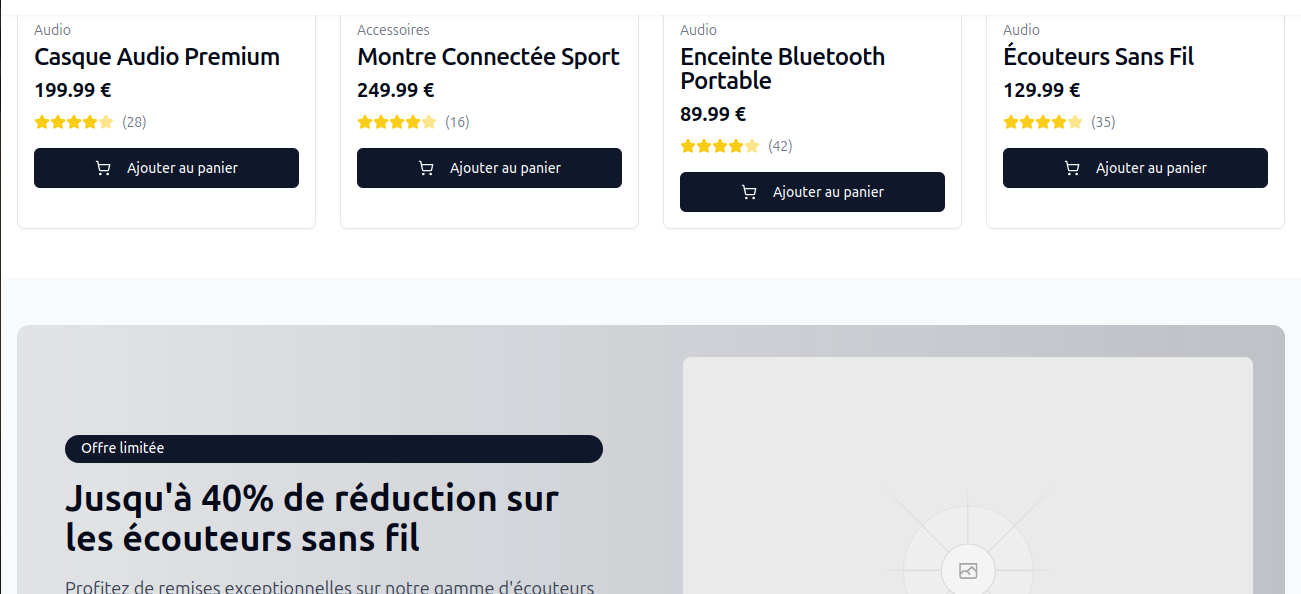The width and height of the screenshot is (1301, 594).
Task: Click the (42) review count
Action: click(780, 146)
